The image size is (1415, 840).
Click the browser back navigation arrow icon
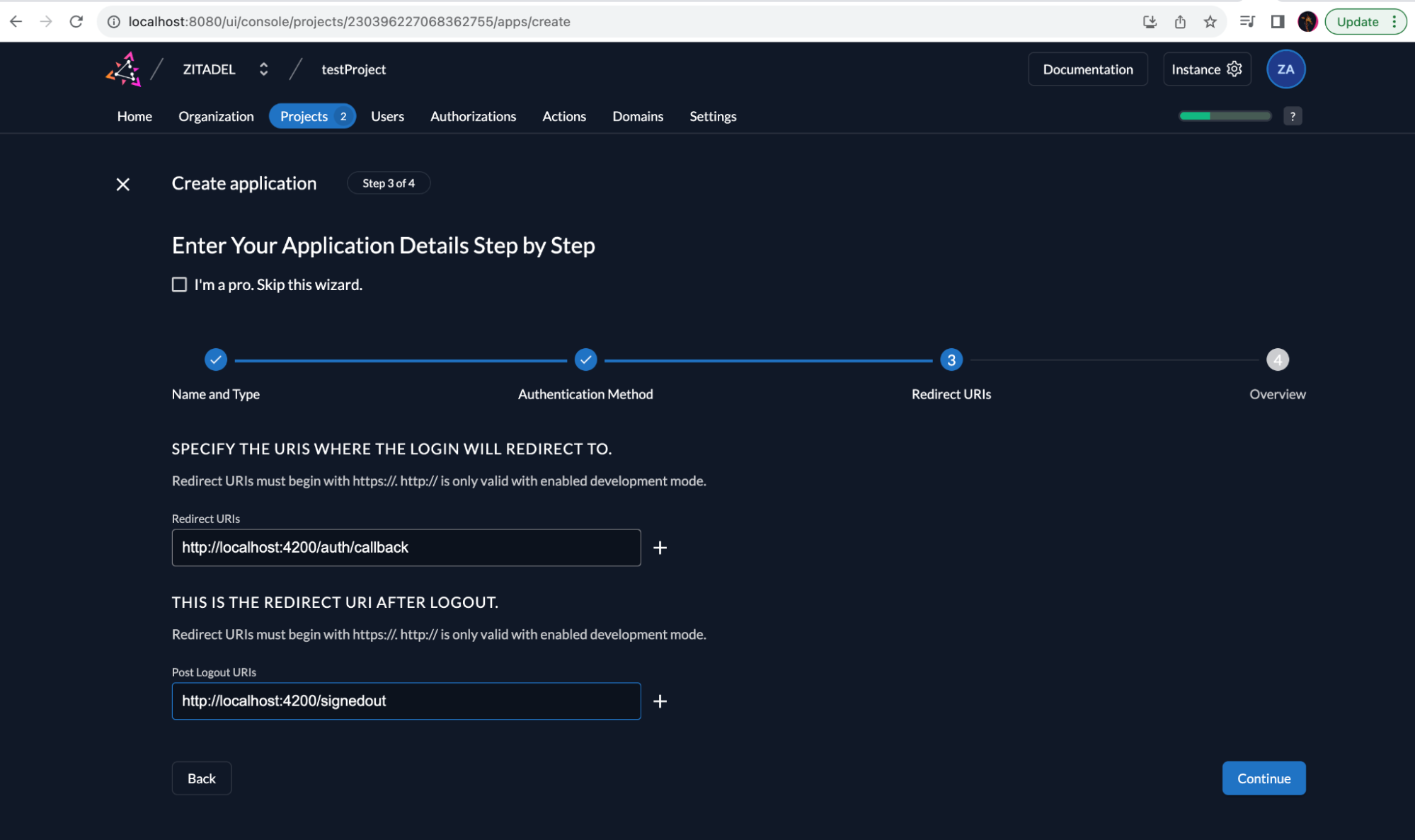16,21
